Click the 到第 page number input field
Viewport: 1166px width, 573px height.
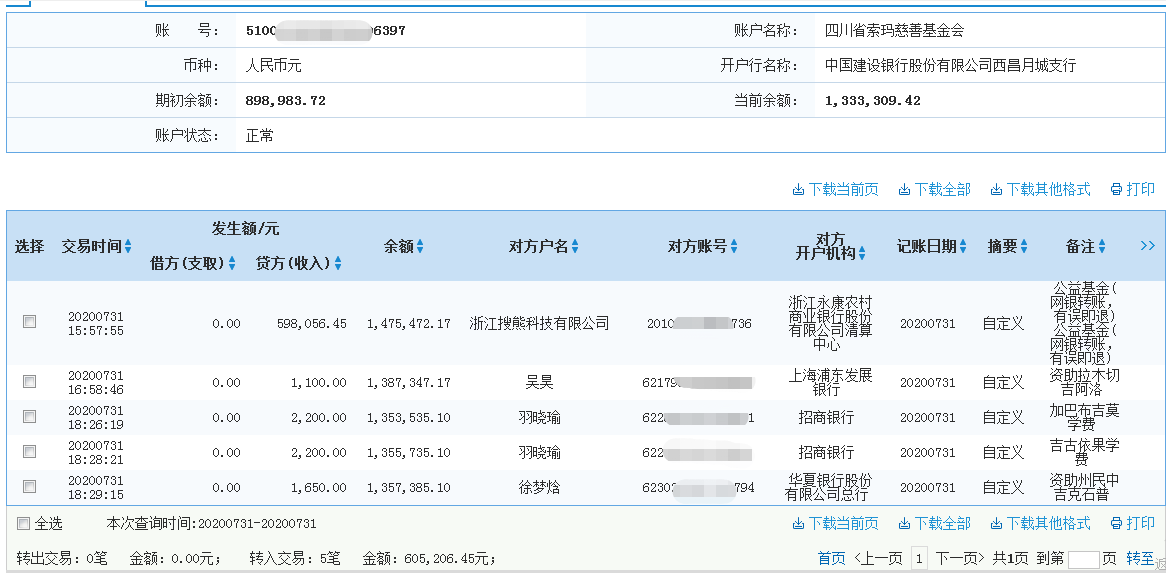1083,559
